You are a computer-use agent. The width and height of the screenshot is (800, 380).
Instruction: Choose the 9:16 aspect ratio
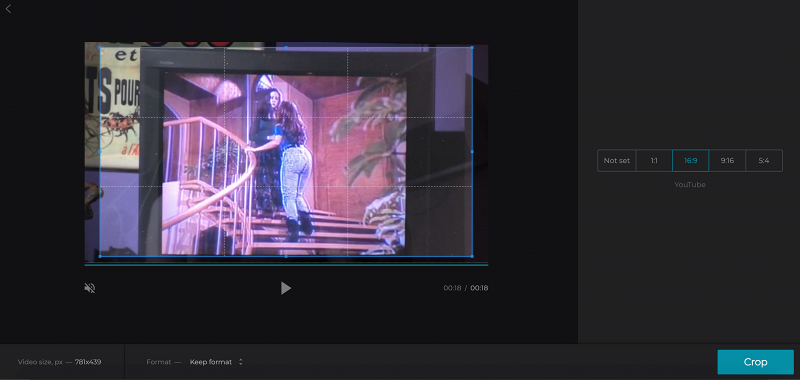727,161
